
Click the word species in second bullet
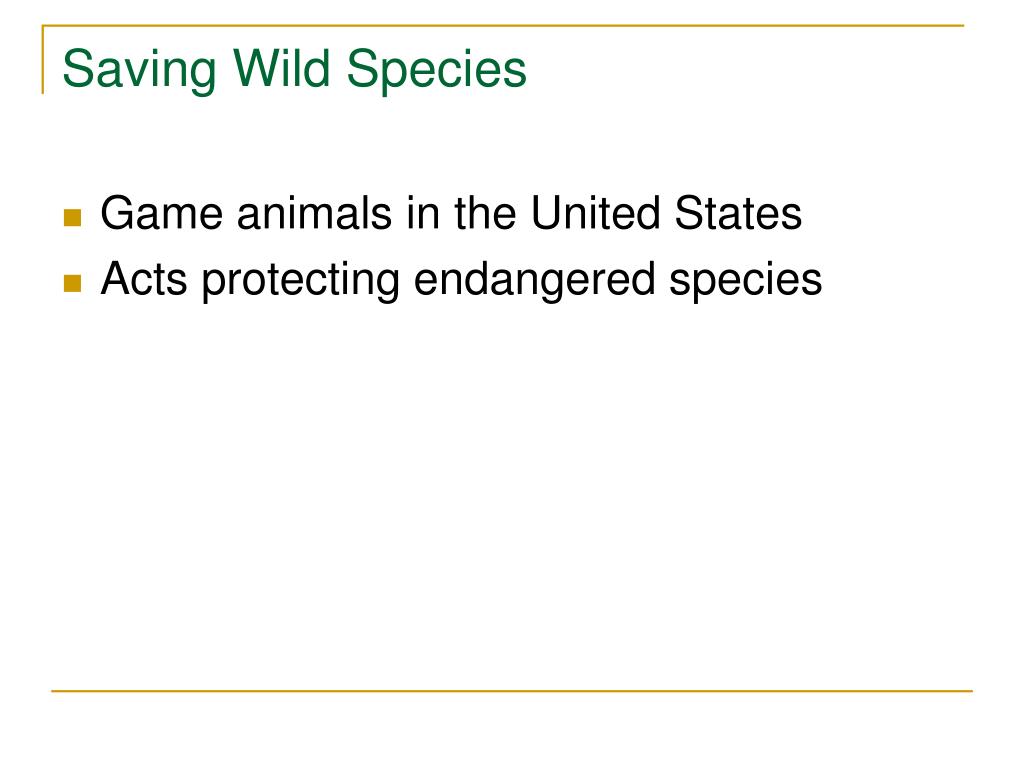click(x=746, y=281)
